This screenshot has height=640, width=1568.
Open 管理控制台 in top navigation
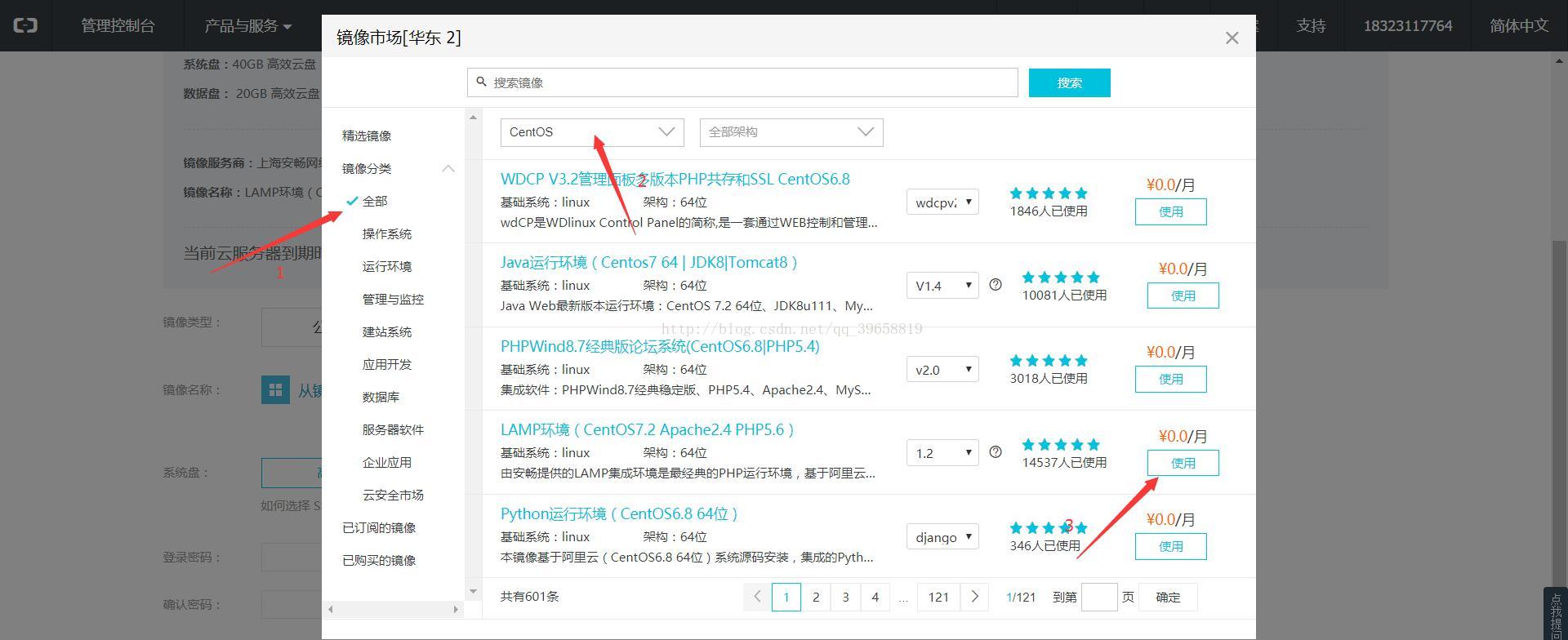(x=118, y=25)
